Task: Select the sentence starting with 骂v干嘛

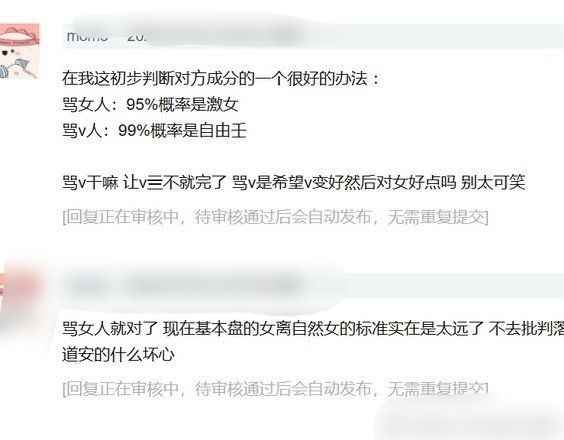Action: tap(294, 183)
